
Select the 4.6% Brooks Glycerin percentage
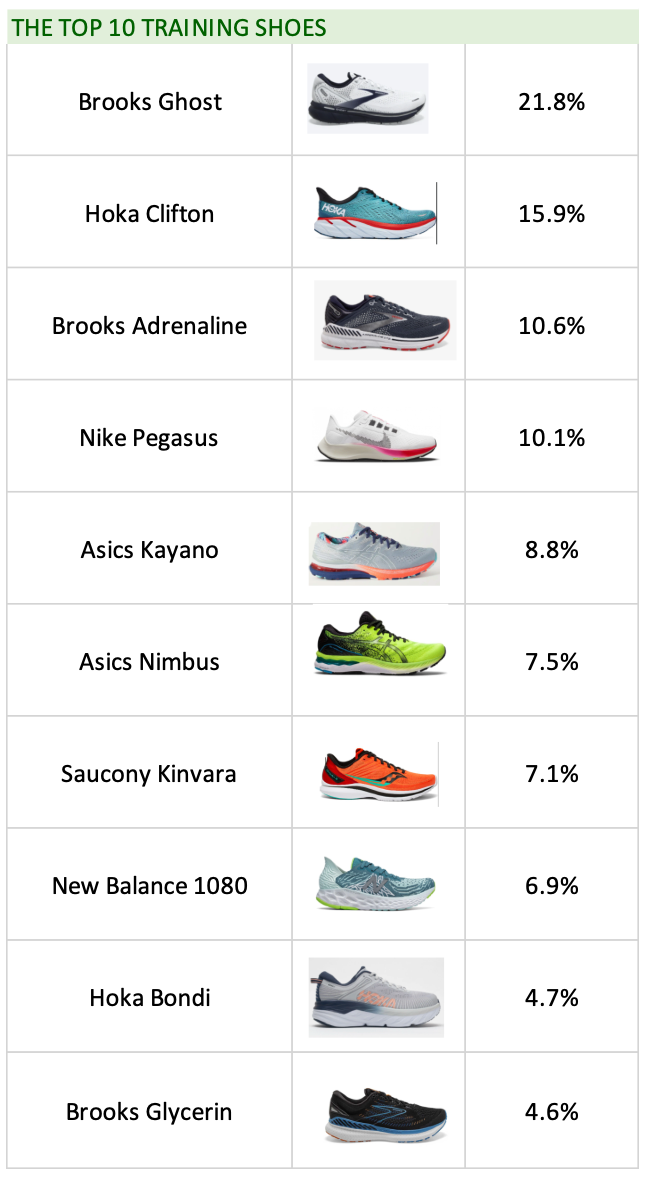551,1110
